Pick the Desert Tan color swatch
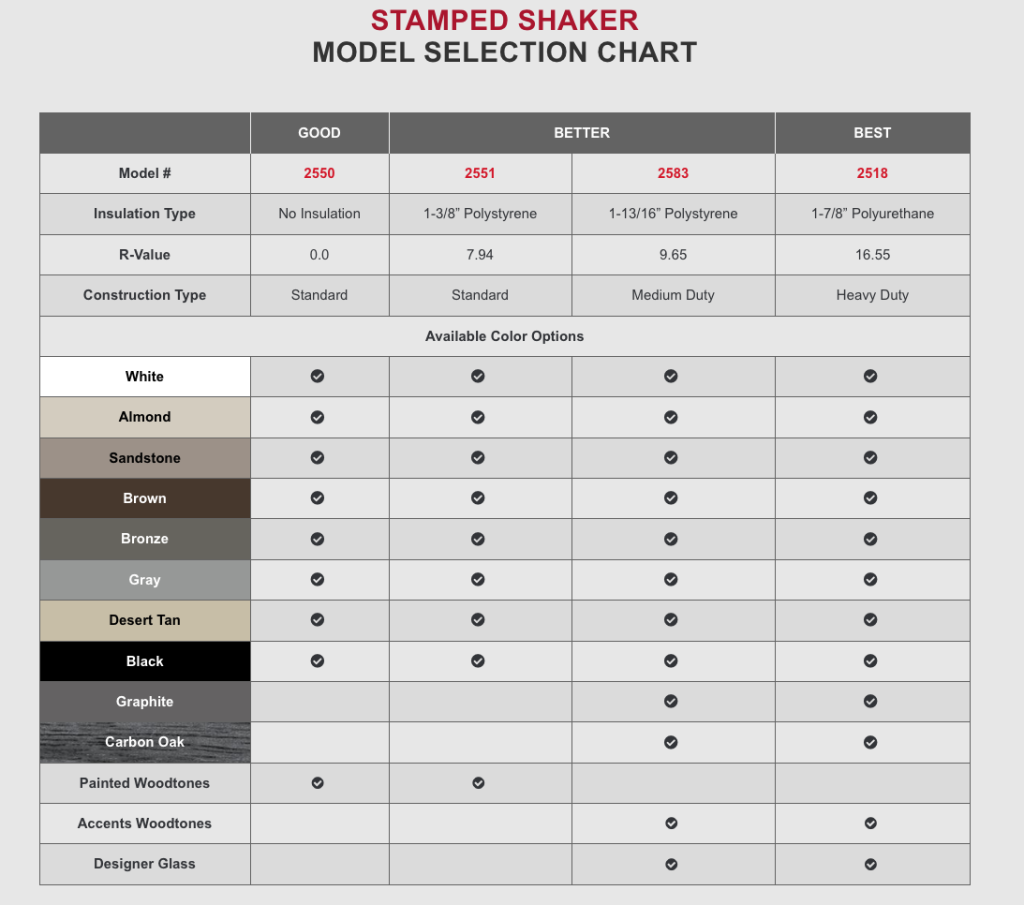The image size is (1024, 905). coord(145,620)
